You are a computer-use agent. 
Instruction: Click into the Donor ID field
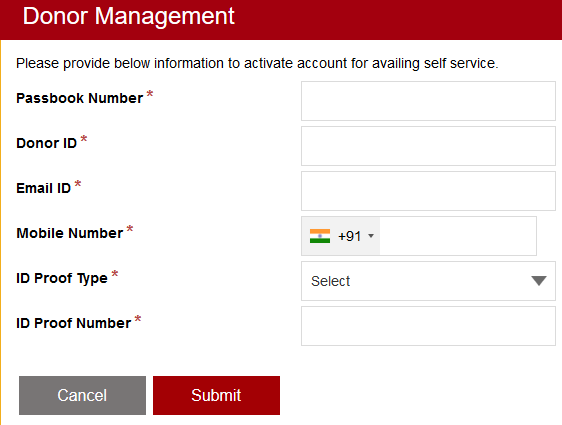click(x=428, y=146)
